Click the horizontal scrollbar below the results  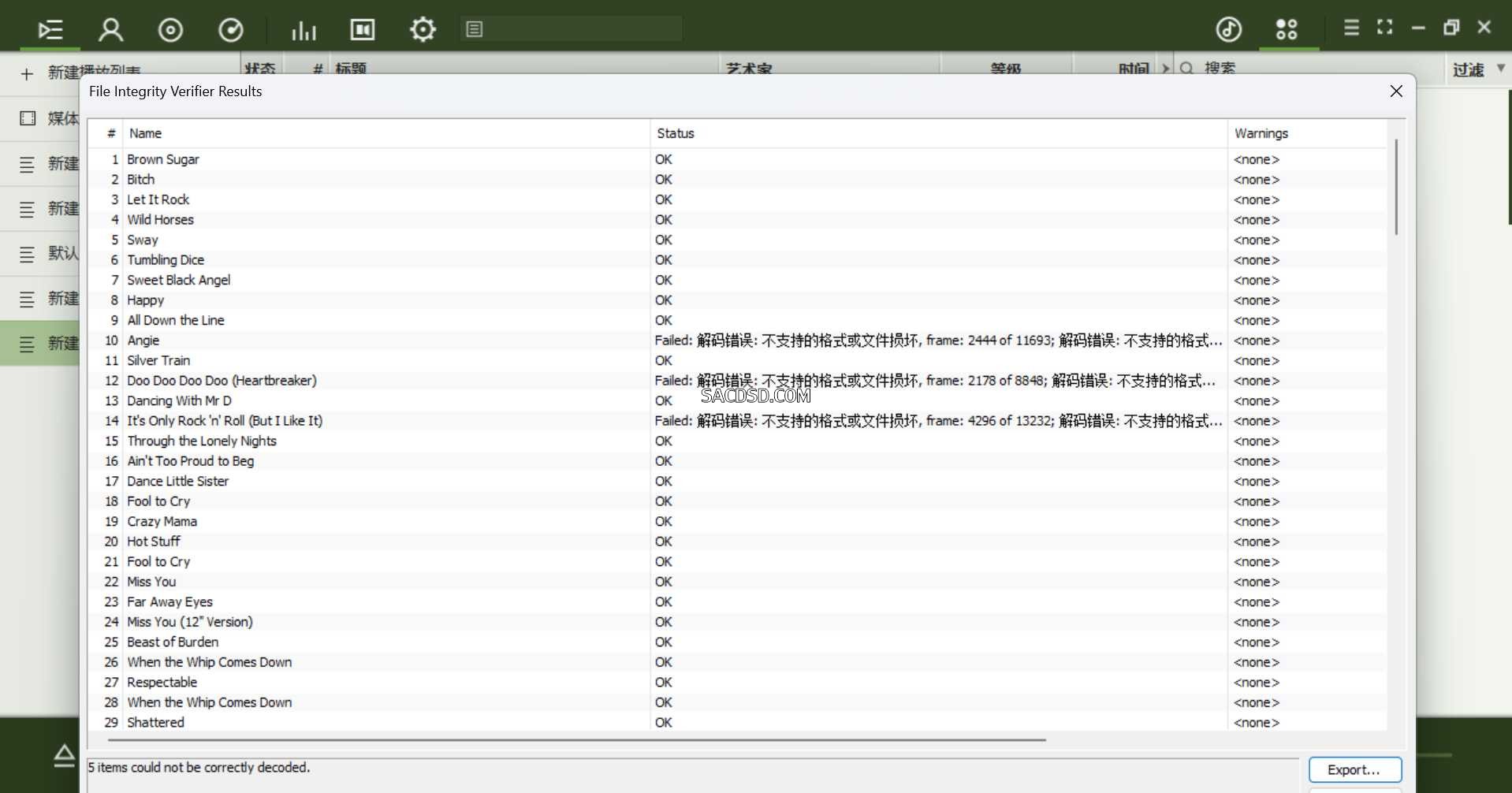click(575, 740)
